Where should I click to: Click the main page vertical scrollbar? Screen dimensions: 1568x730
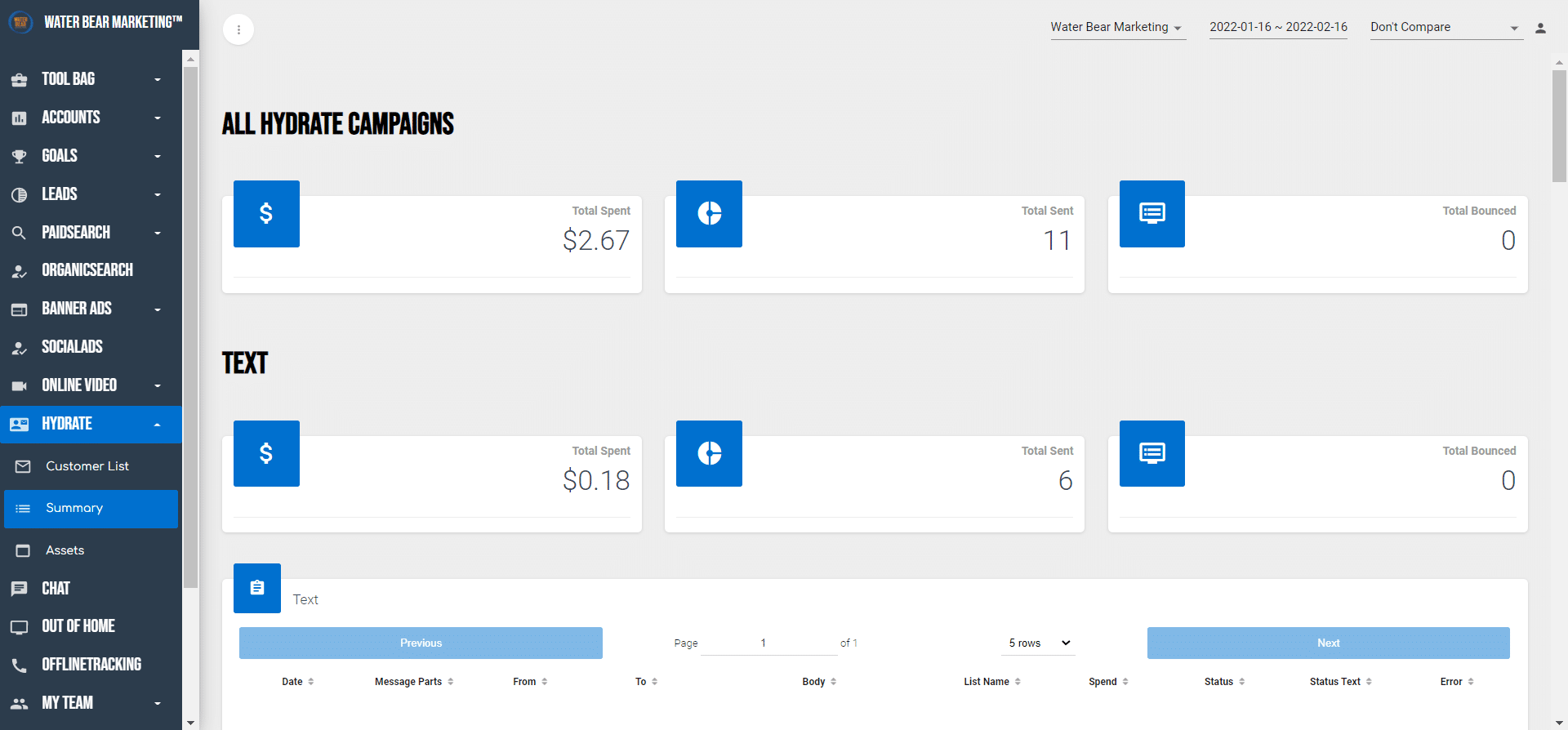[1559, 125]
